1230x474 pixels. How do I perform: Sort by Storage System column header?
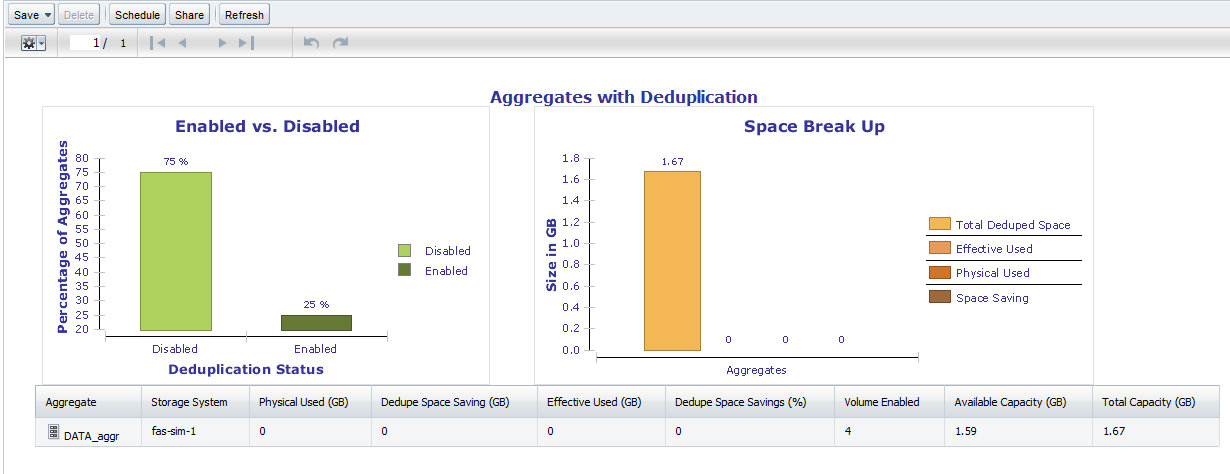point(189,402)
